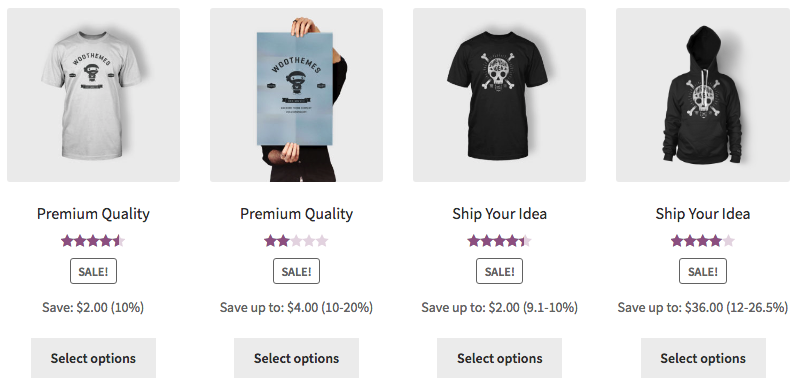
Task: Open the black skull t-shirt product image
Action: pyautogui.click(x=499, y=95)
